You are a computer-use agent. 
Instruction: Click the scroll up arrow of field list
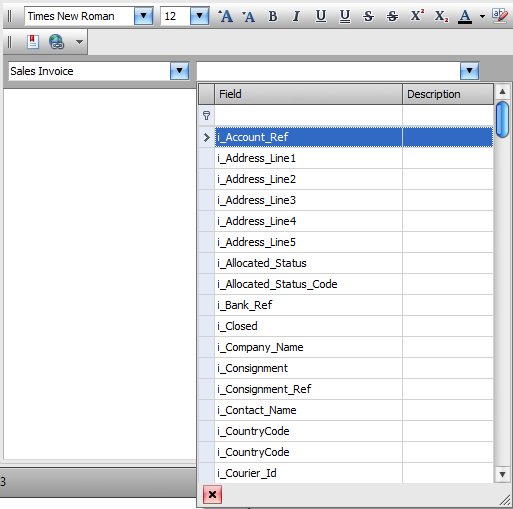pos(502,92)
